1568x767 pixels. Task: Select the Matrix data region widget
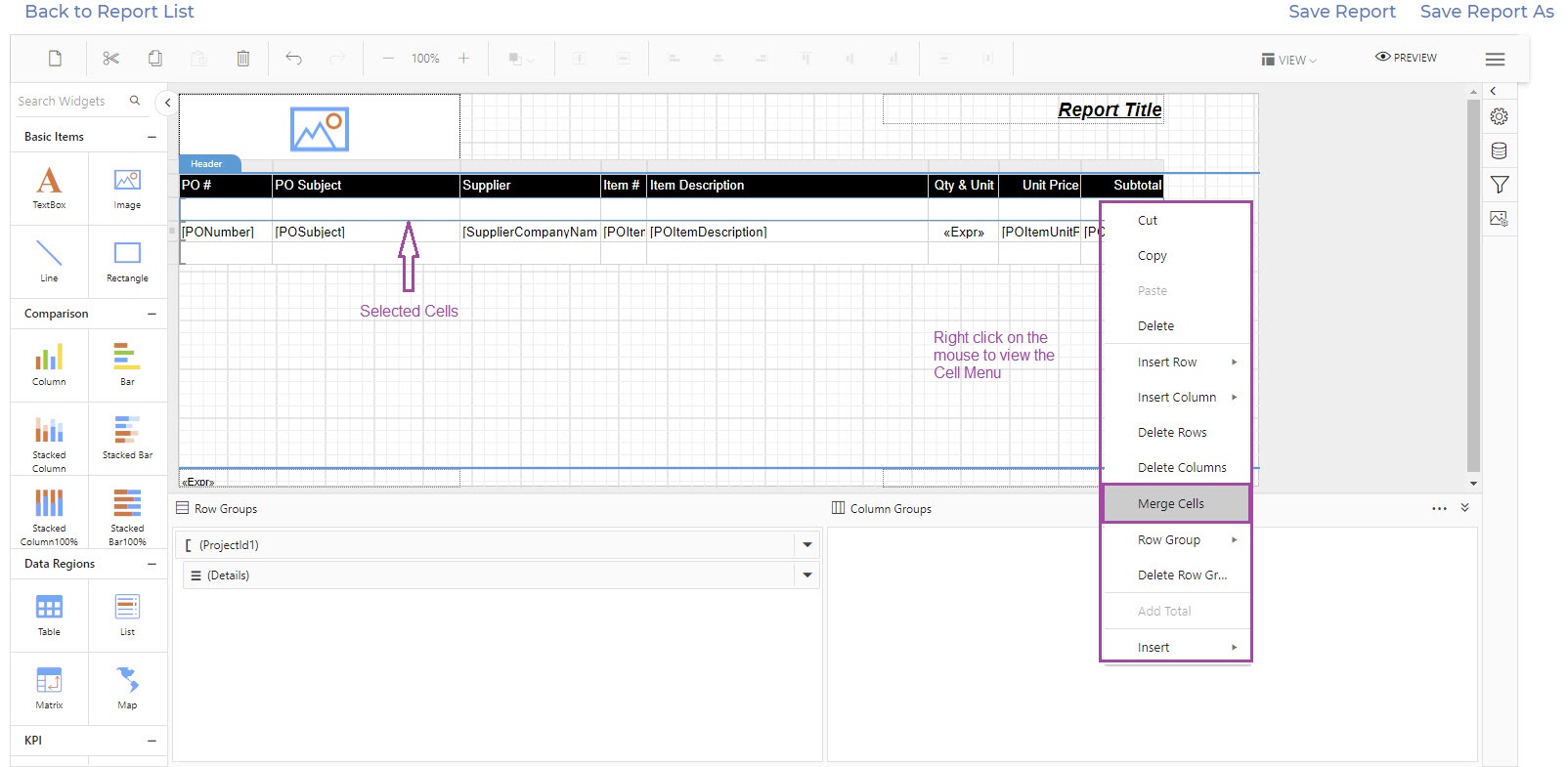49,688
